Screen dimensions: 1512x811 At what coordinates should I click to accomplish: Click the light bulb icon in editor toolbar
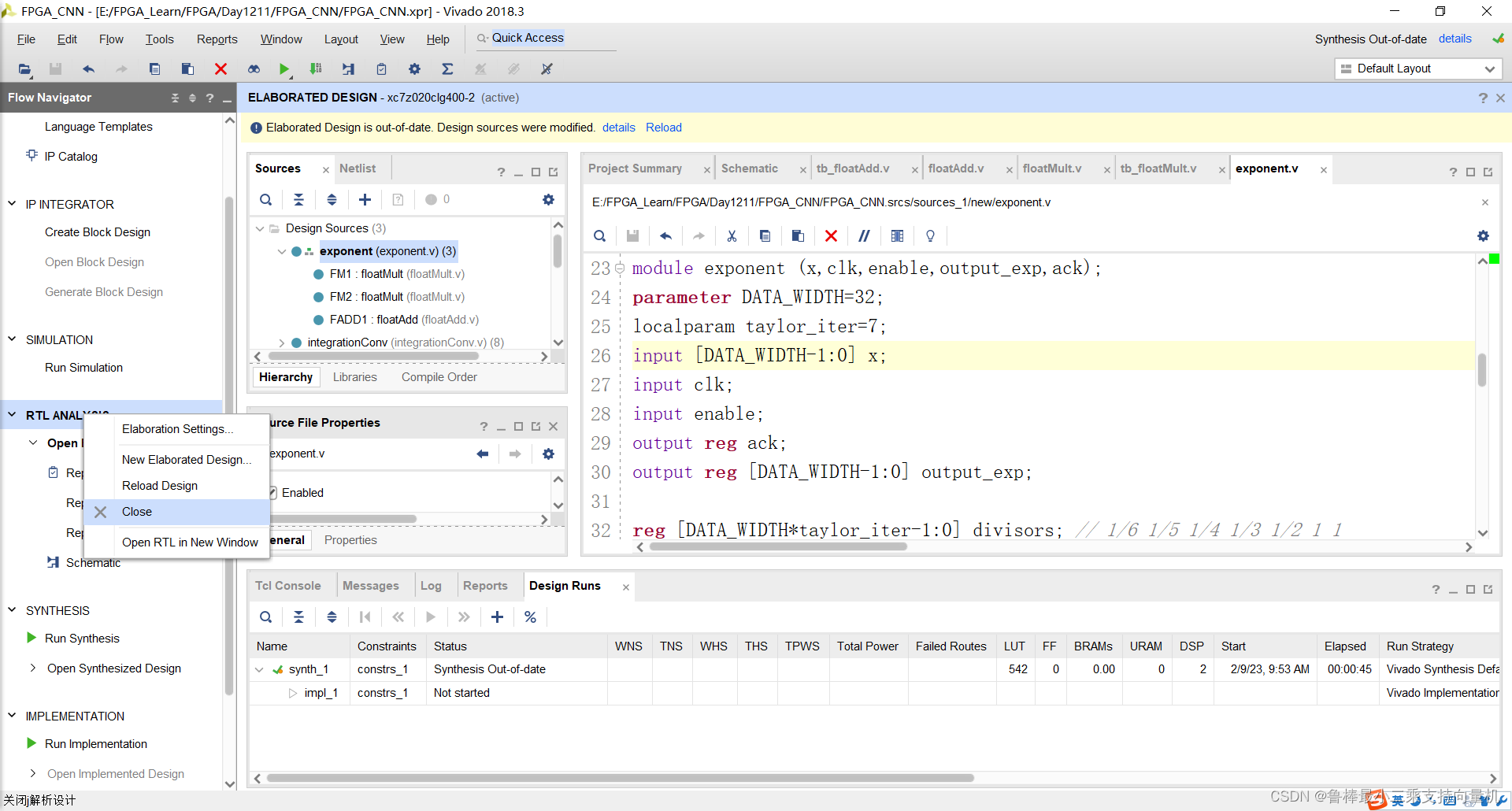coord(930,236)
